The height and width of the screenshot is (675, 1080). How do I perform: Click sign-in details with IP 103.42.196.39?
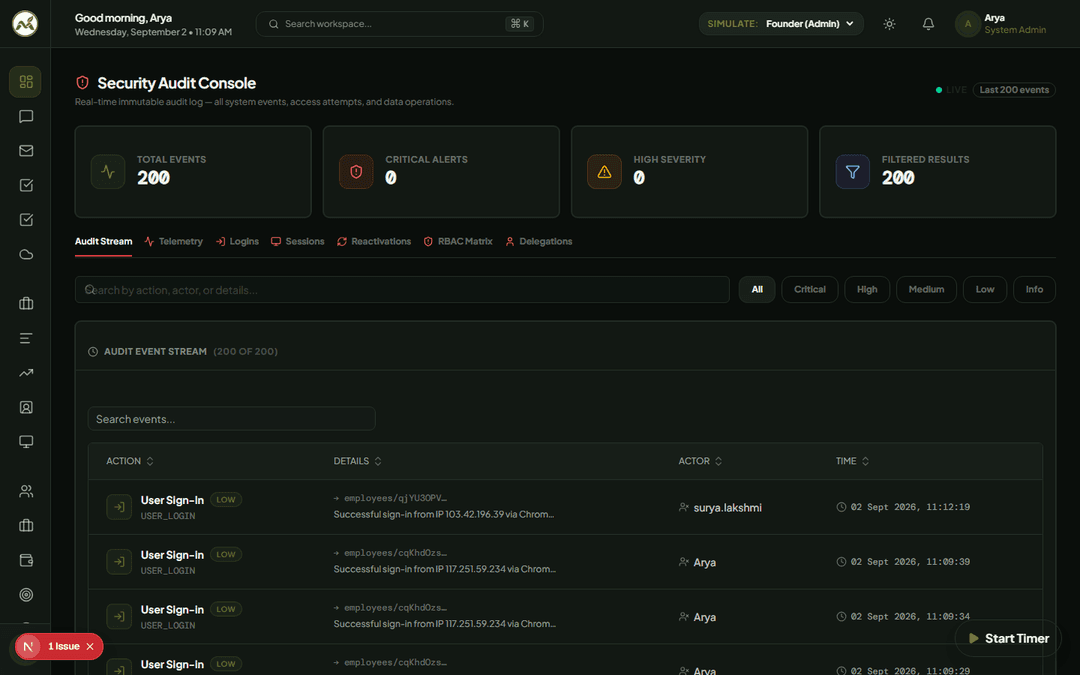444,515
